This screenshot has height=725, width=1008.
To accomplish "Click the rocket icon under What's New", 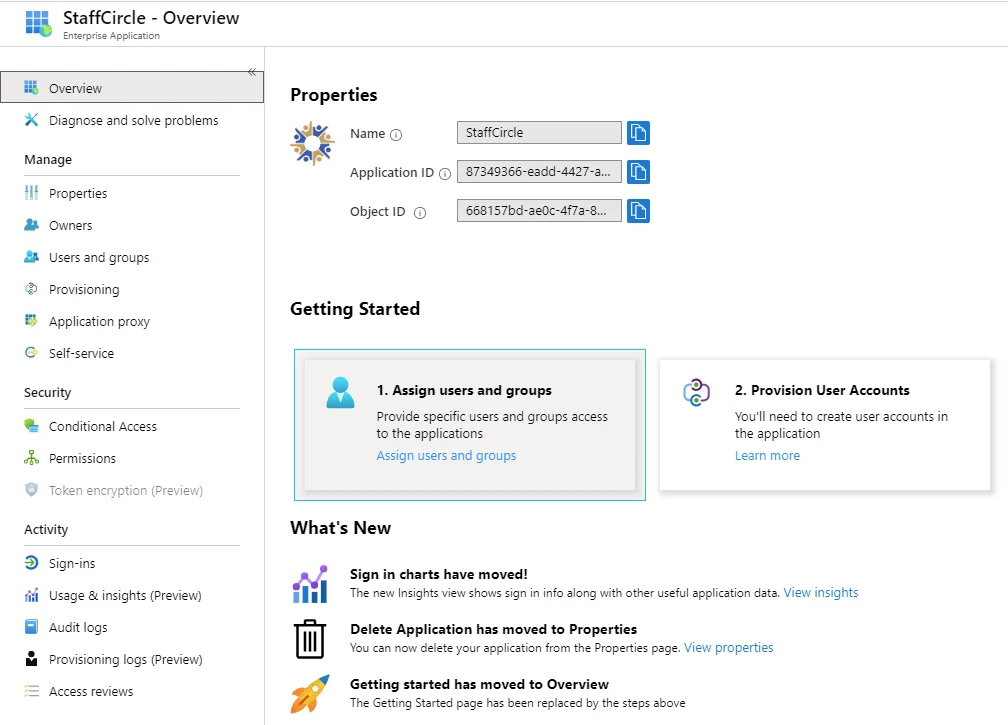I will point(310,694).
